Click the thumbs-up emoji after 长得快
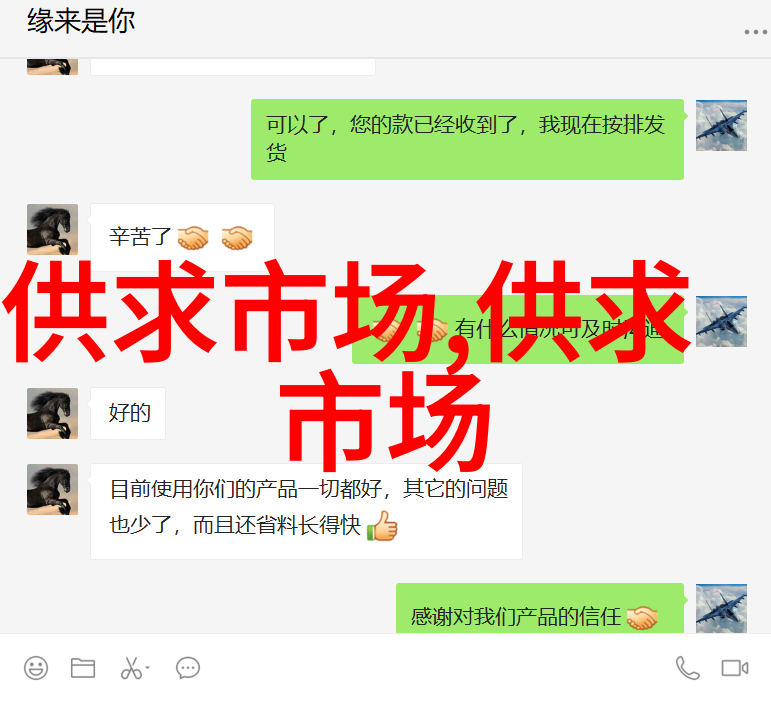 (382, 526)
